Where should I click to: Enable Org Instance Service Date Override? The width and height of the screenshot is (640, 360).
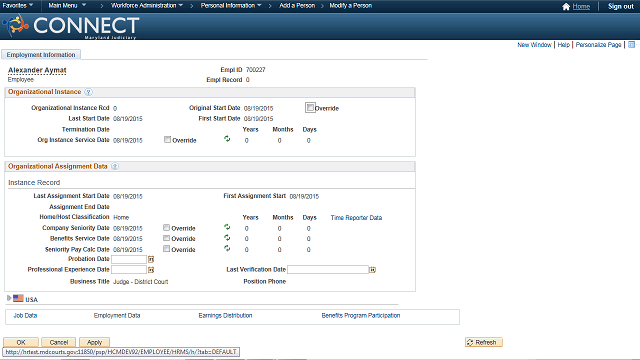point(167,140)
